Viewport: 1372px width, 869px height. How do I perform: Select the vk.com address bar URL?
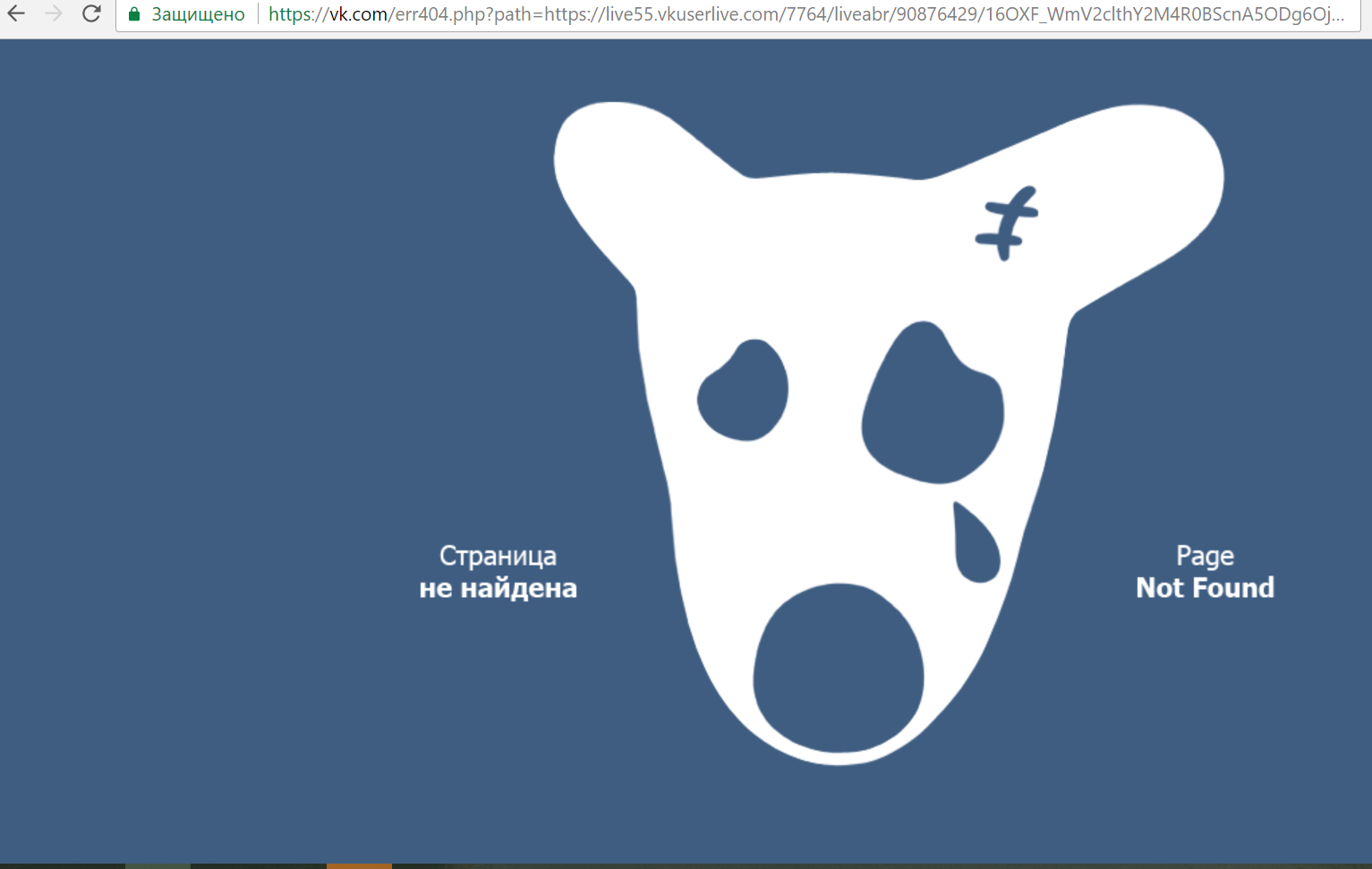(805, 14)
